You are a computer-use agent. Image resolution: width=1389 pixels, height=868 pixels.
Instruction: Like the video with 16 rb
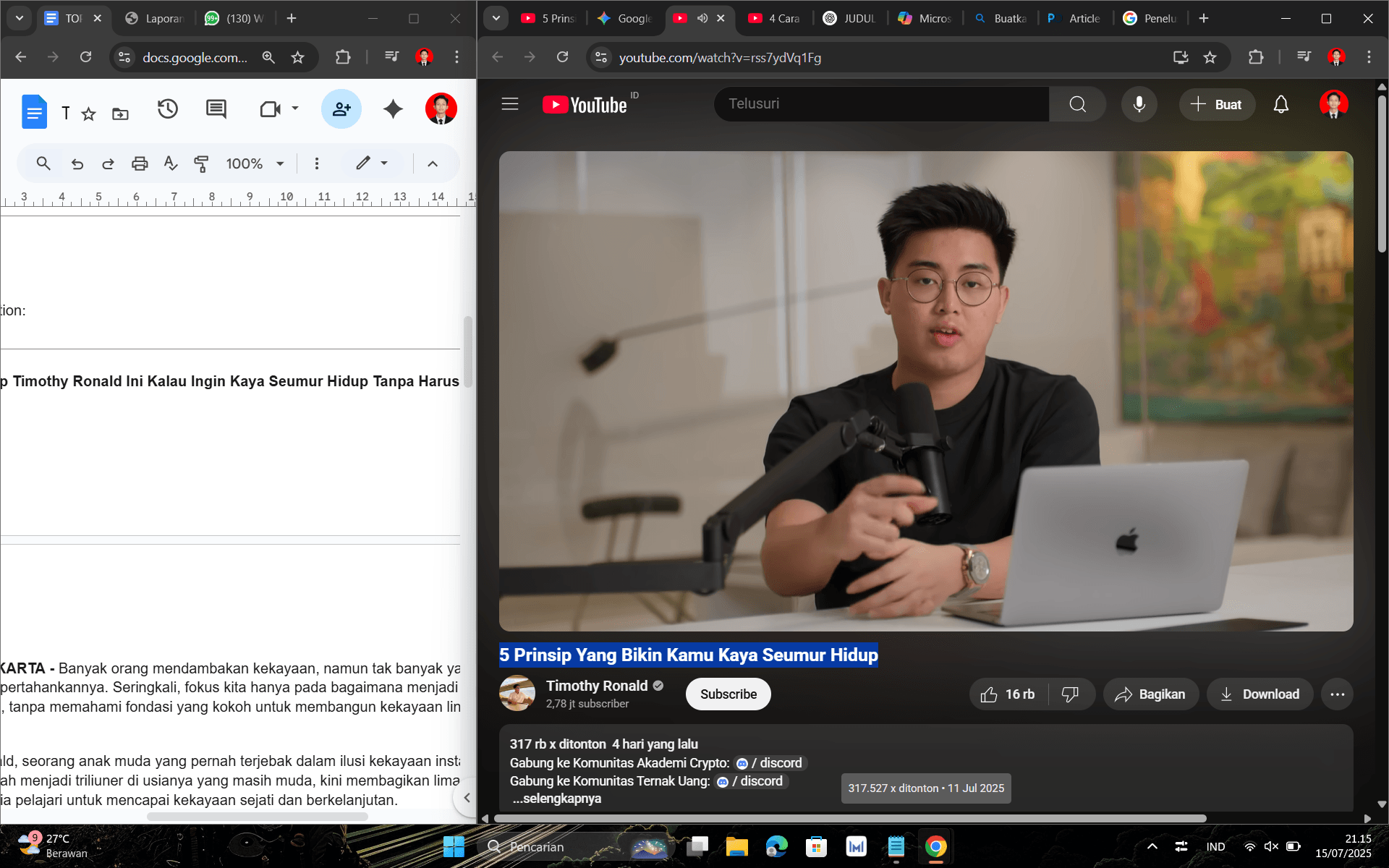[1009, 694]
